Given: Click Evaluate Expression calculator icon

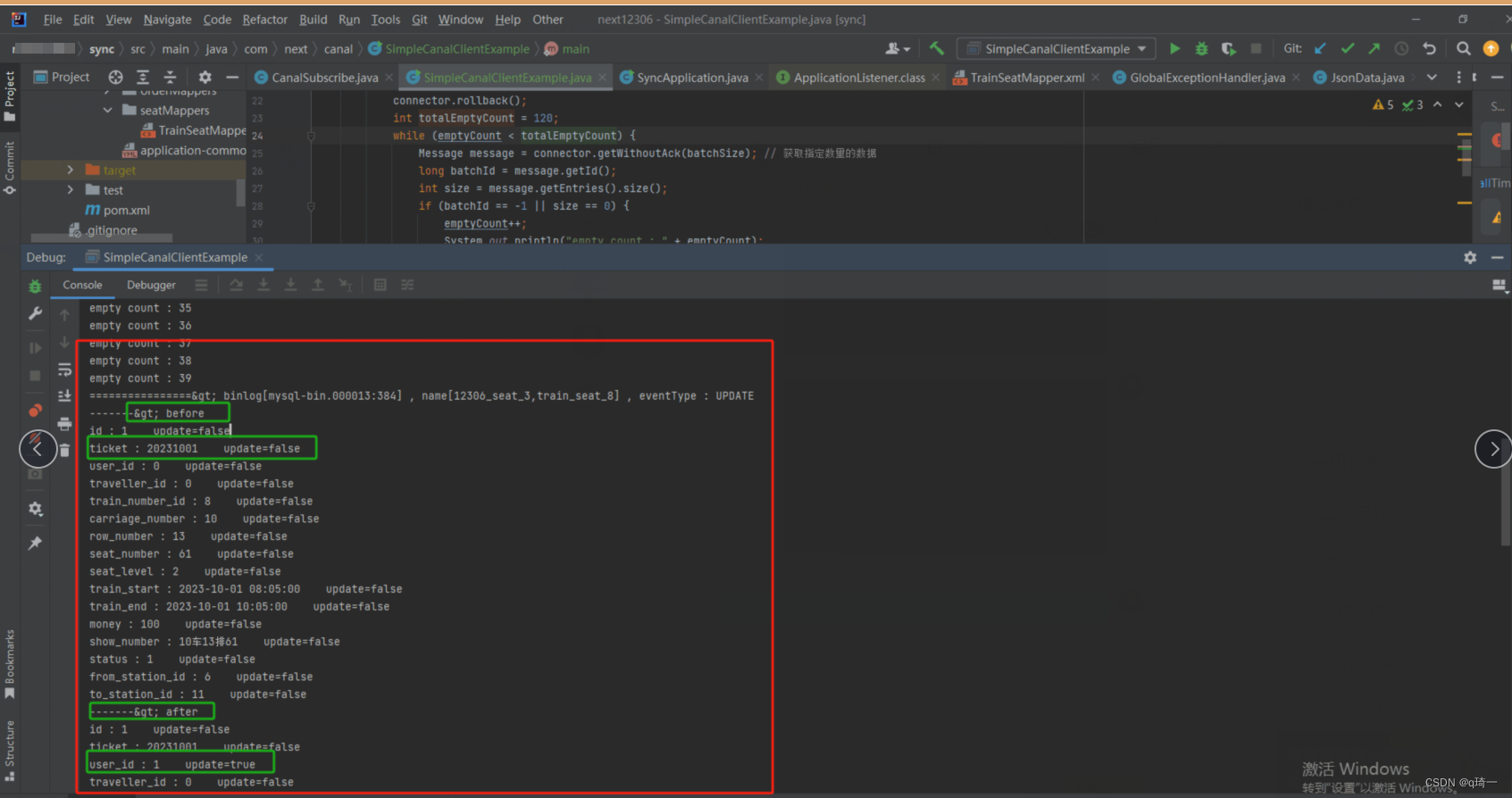Looking at the screenshot, I should pos(380,285).
